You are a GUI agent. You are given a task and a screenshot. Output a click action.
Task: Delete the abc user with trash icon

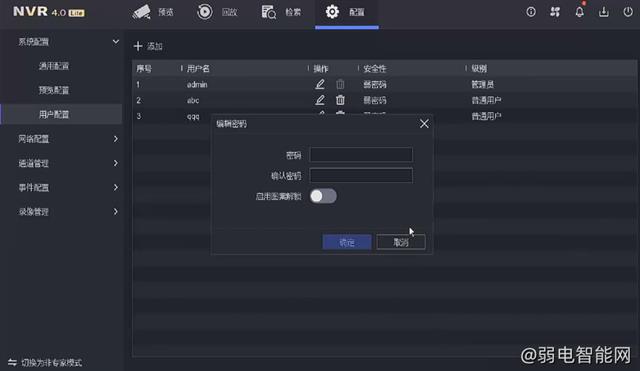(x=340, y=100)
